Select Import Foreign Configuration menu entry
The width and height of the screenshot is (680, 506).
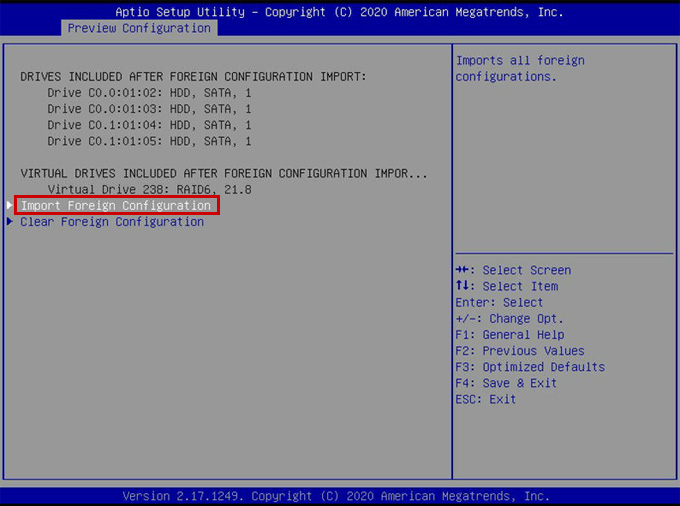point(116,205)
